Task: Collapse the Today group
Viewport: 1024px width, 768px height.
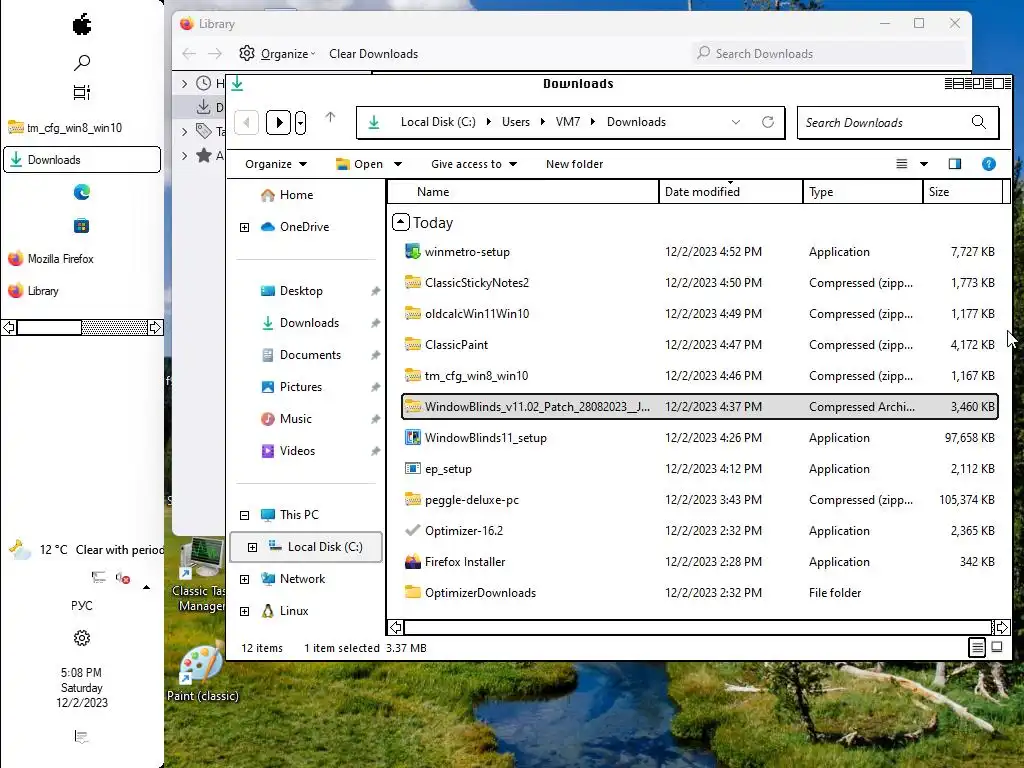Action: [x=401, y=222]
